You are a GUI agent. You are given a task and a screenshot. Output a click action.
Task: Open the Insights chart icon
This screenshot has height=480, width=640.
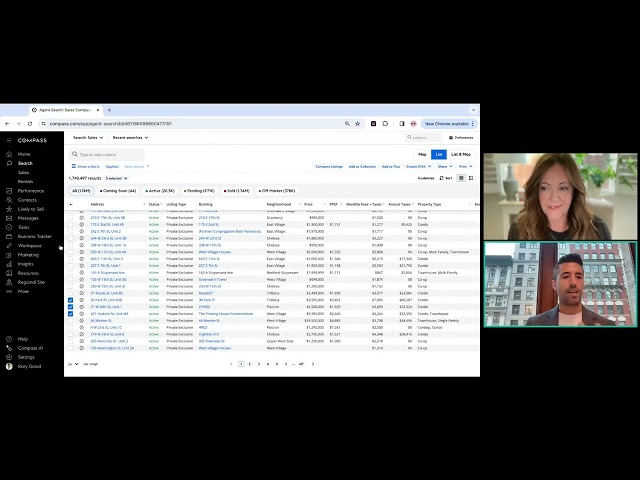tap(9, 264)
